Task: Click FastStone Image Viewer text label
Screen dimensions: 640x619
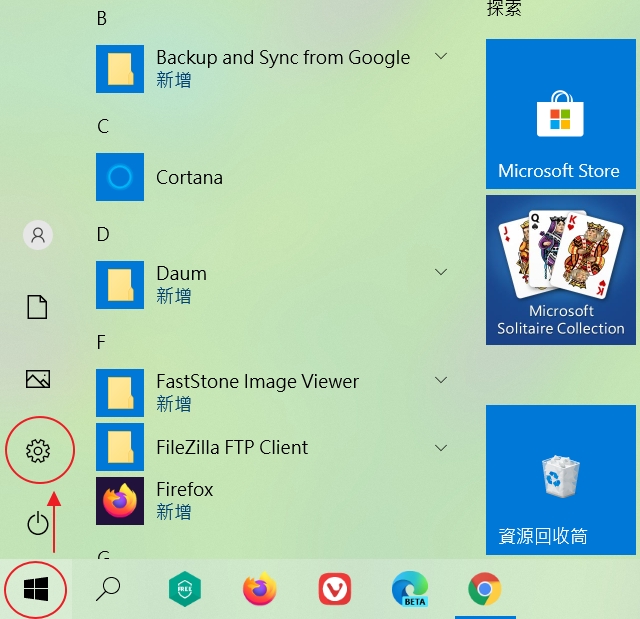Action: (x=258, y=382)
